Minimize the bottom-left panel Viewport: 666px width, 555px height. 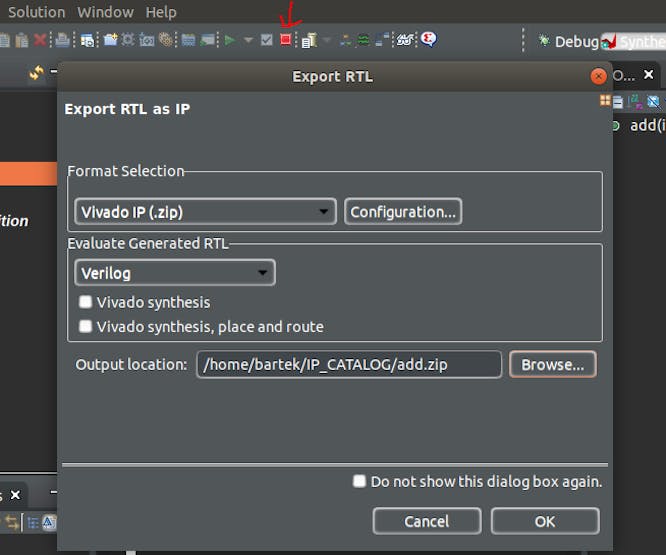tap(54, 492)
